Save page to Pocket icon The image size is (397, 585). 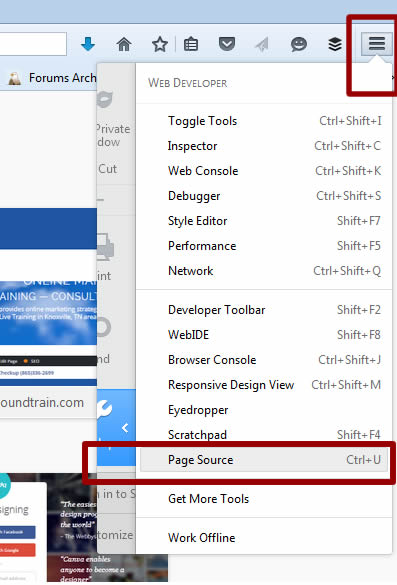pos(226,44)
